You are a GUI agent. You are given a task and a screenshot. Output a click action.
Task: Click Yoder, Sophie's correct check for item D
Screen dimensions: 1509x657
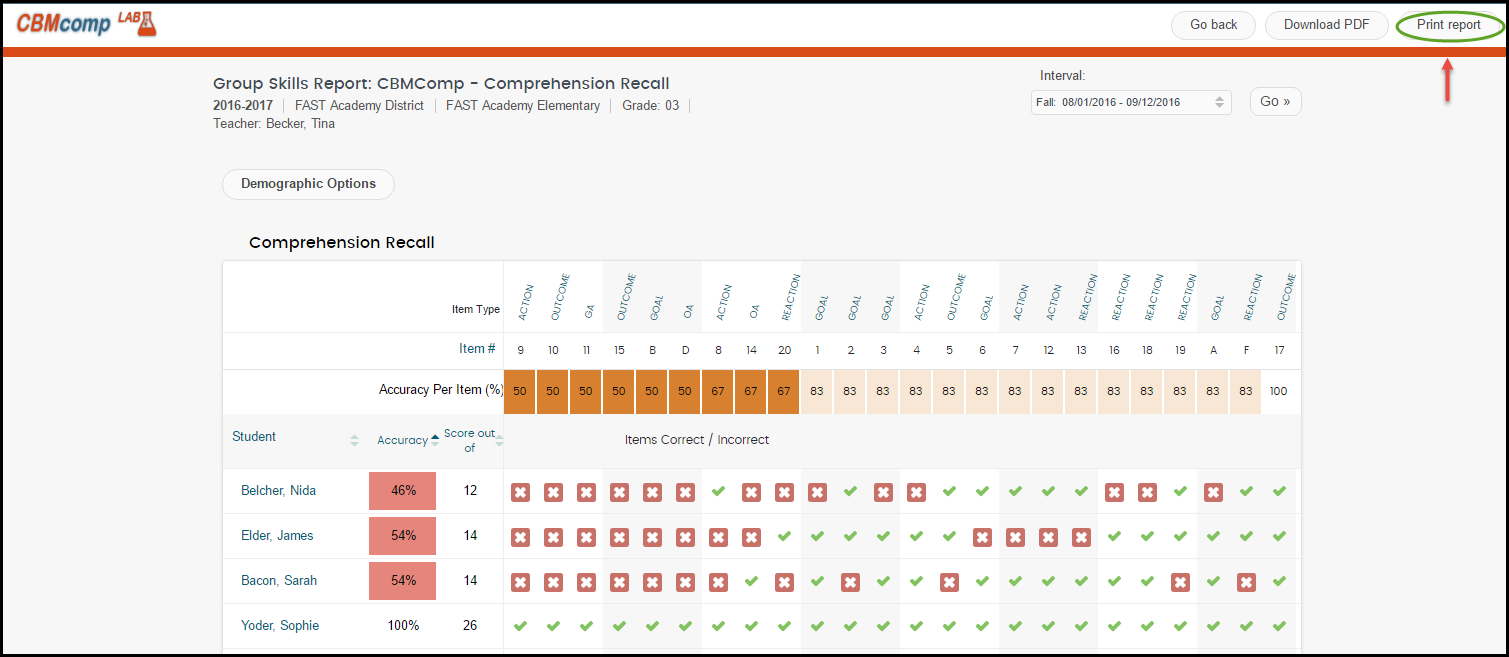(685, 626)
